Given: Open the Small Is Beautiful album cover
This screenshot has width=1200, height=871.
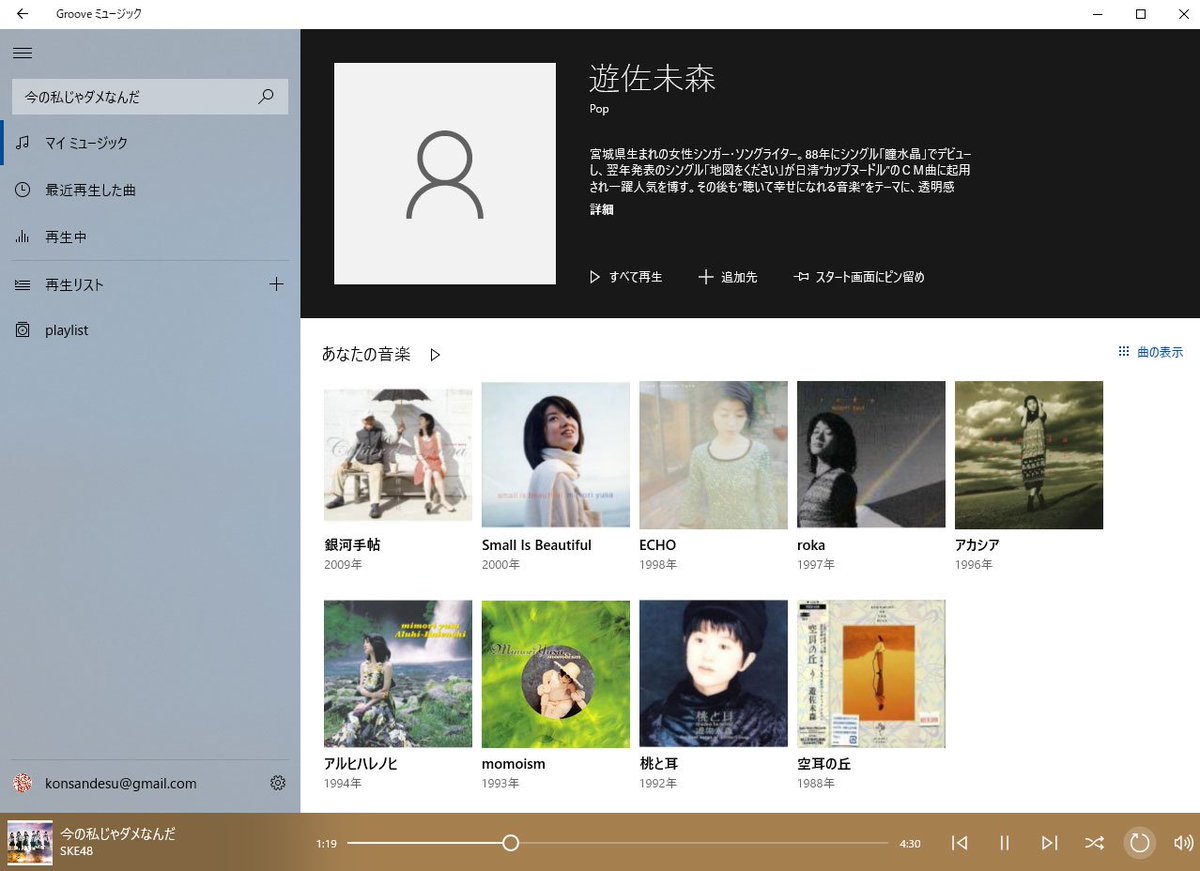Looking at the screenshot, I should click(x=556, y=455).
